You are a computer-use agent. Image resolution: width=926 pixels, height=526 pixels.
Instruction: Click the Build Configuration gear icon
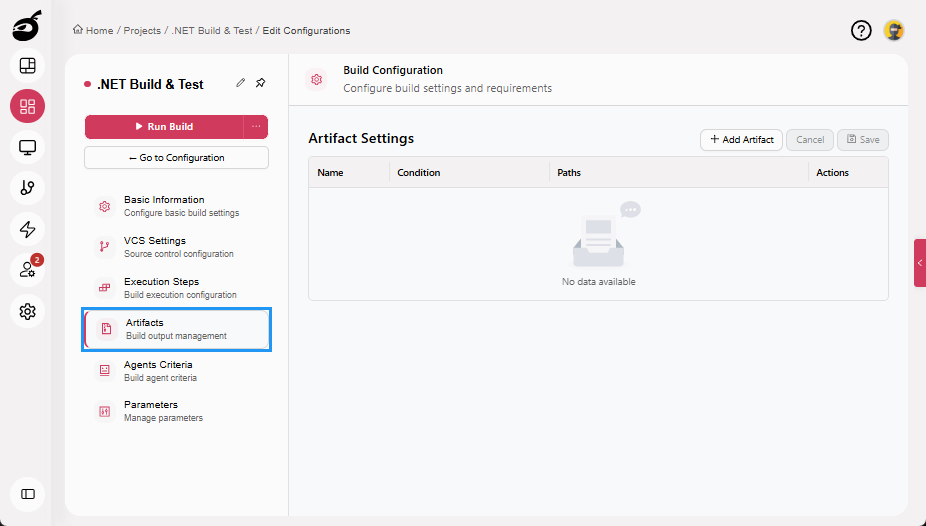click(x=317, y=79)
